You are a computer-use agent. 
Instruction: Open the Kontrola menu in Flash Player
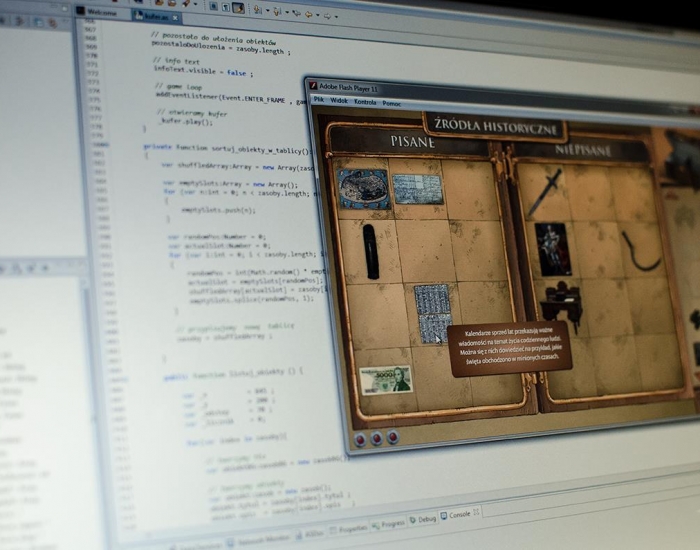click(x=365, y=102)
